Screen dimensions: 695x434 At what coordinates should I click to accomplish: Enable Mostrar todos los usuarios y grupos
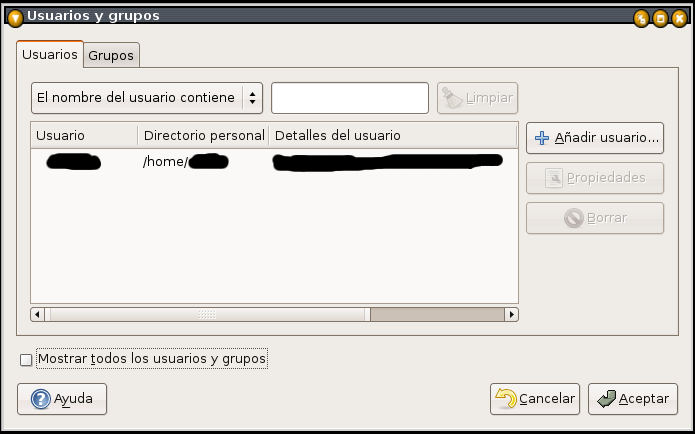26,359
